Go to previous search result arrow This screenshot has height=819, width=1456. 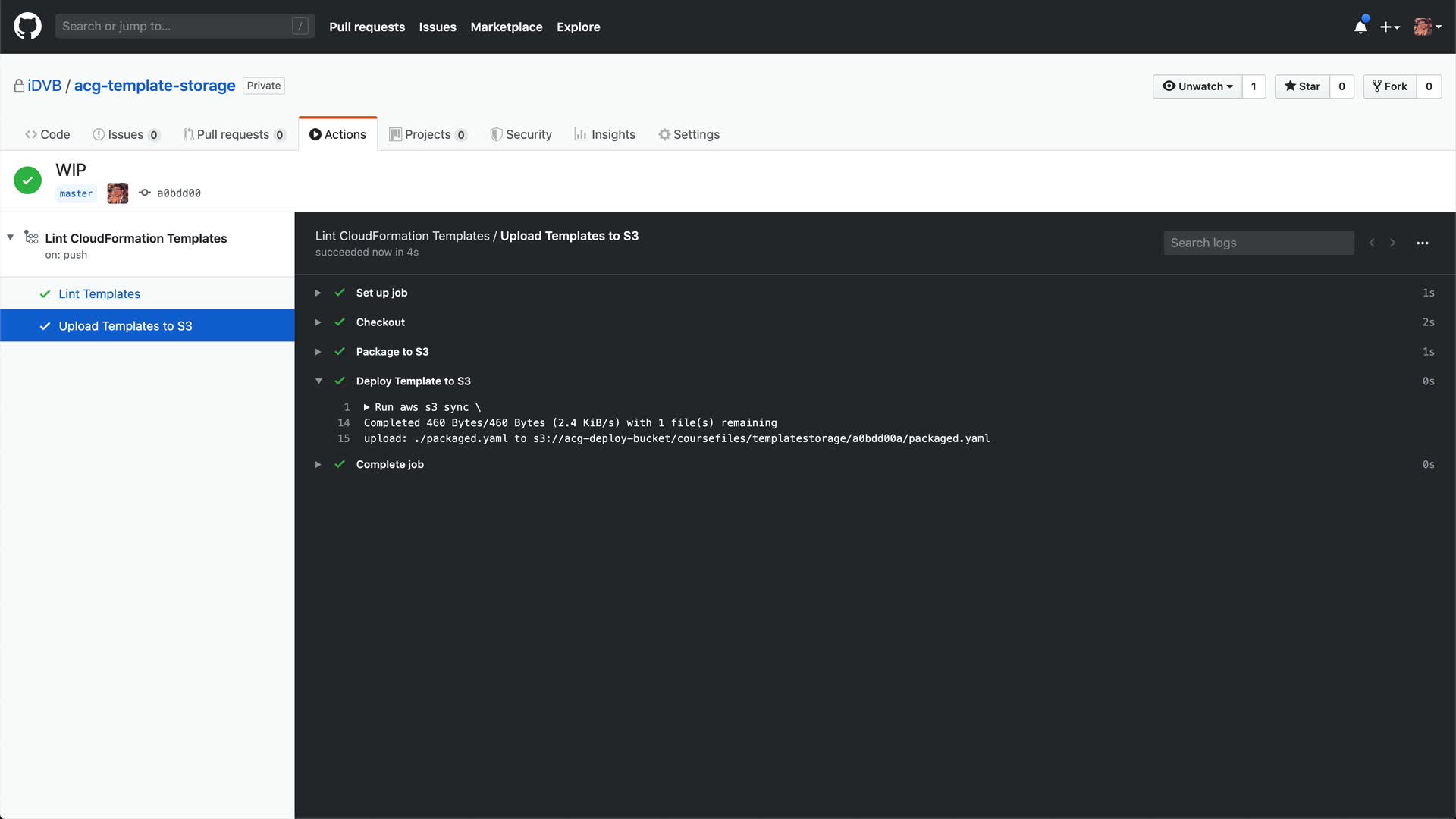(x=1372, y=243)
